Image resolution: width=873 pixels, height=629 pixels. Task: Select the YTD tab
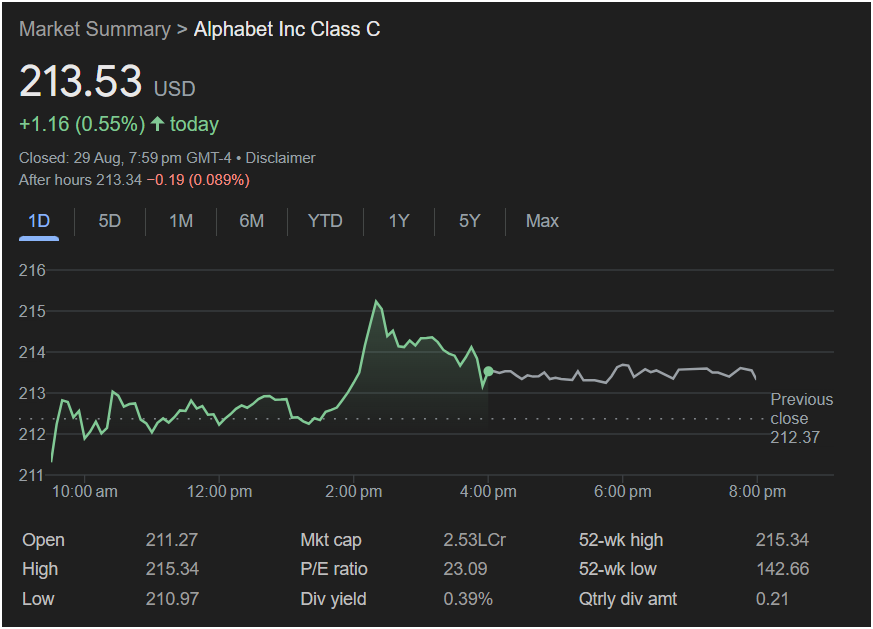point(325,221)
